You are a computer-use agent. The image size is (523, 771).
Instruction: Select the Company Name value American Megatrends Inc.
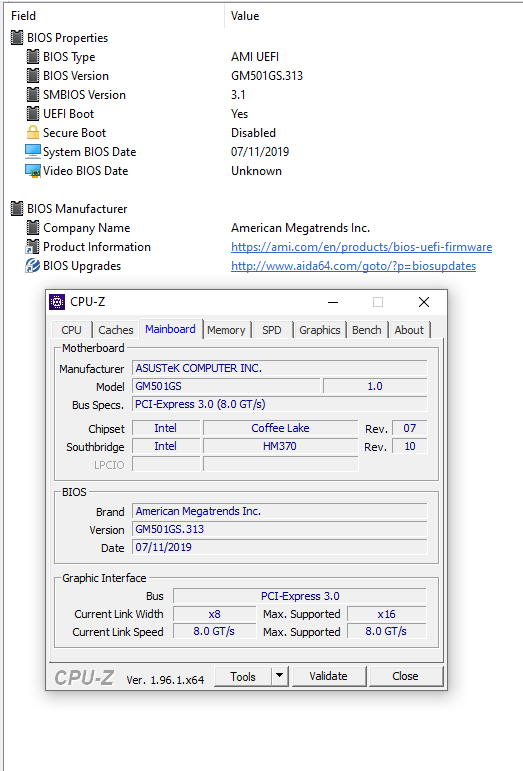pyautogui.click(x=300, y=228)
